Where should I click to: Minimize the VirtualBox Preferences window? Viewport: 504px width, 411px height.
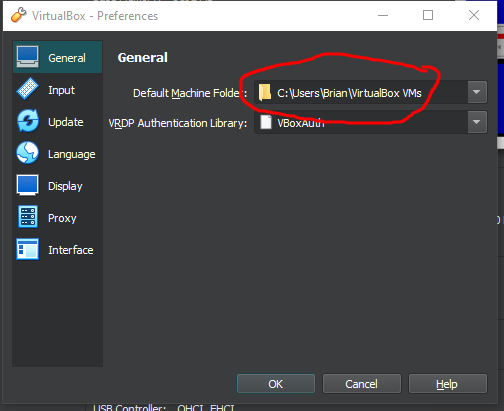[x=383, y=15]
